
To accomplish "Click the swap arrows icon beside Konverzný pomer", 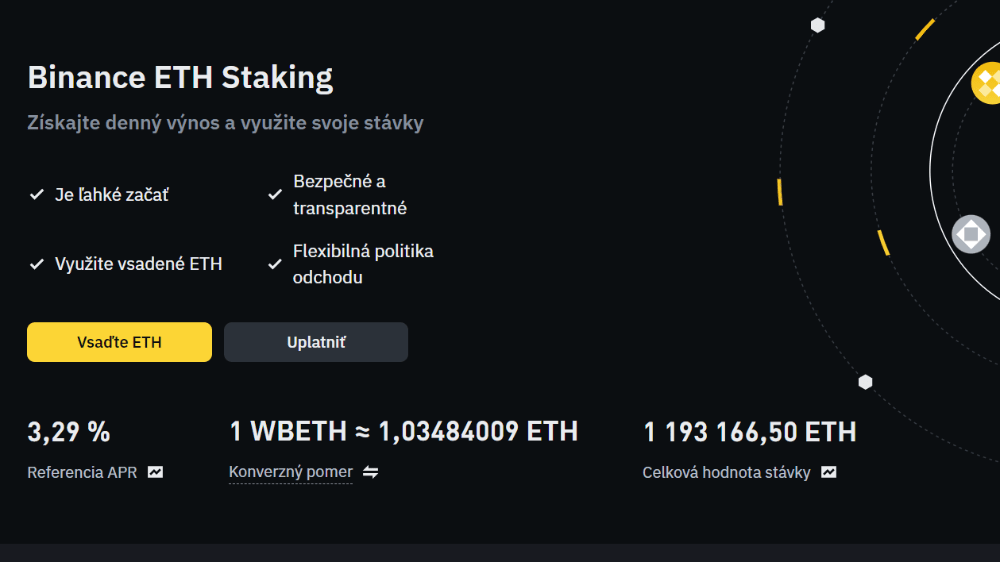I will click(x=370, y=472).
